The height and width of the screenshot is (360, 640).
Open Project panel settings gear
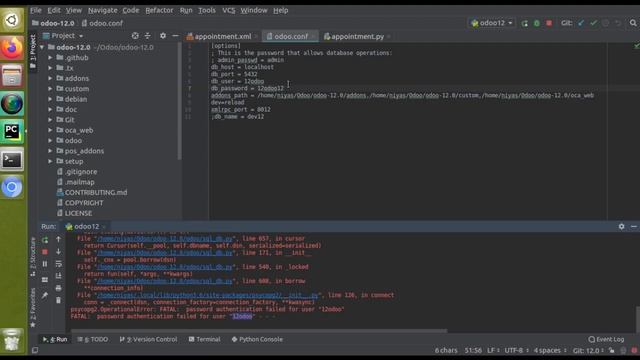click(163, 36)
